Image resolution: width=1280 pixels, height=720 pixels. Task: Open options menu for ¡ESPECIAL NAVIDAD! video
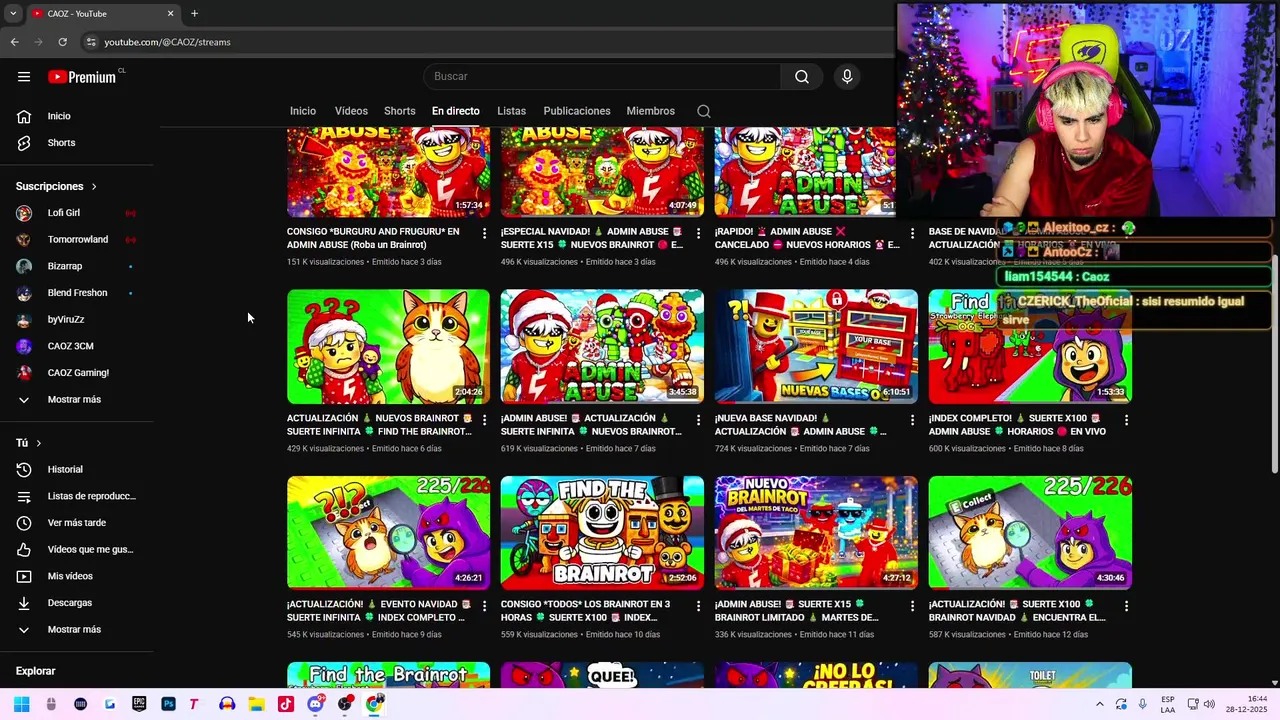pyautogui.click(x=698, y=233)
